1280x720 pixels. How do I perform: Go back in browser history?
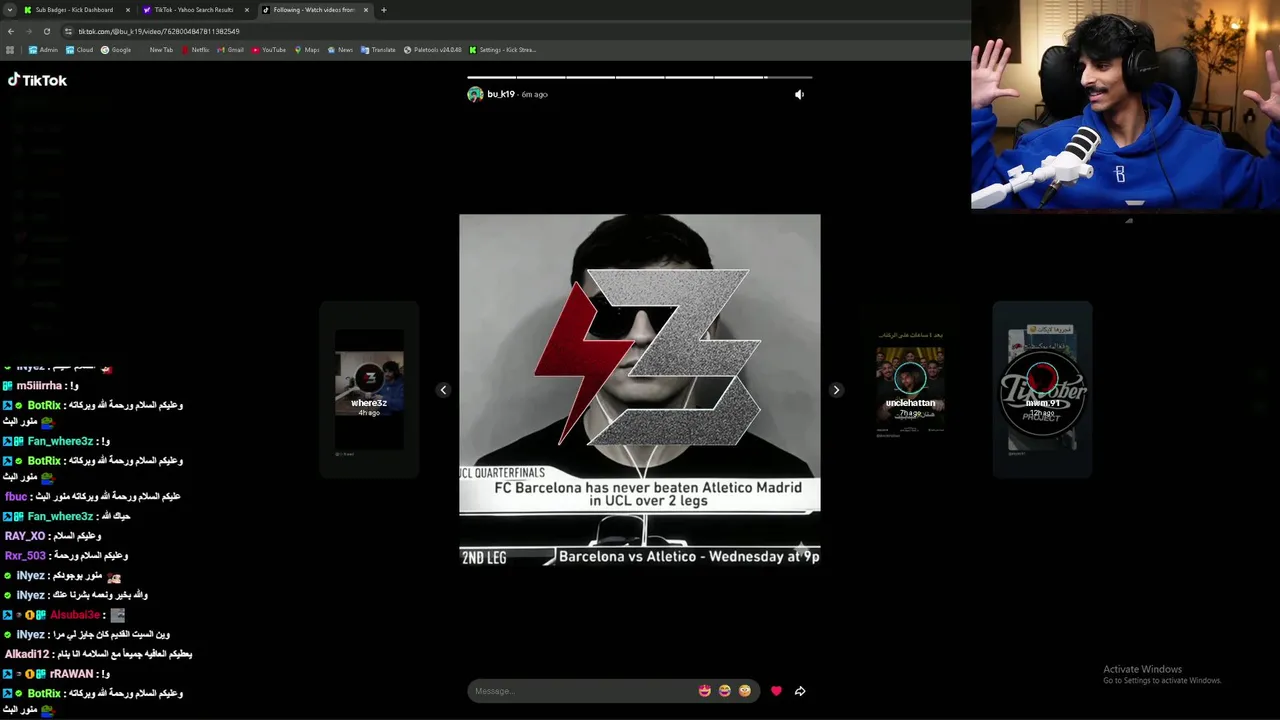coord(11,31)
